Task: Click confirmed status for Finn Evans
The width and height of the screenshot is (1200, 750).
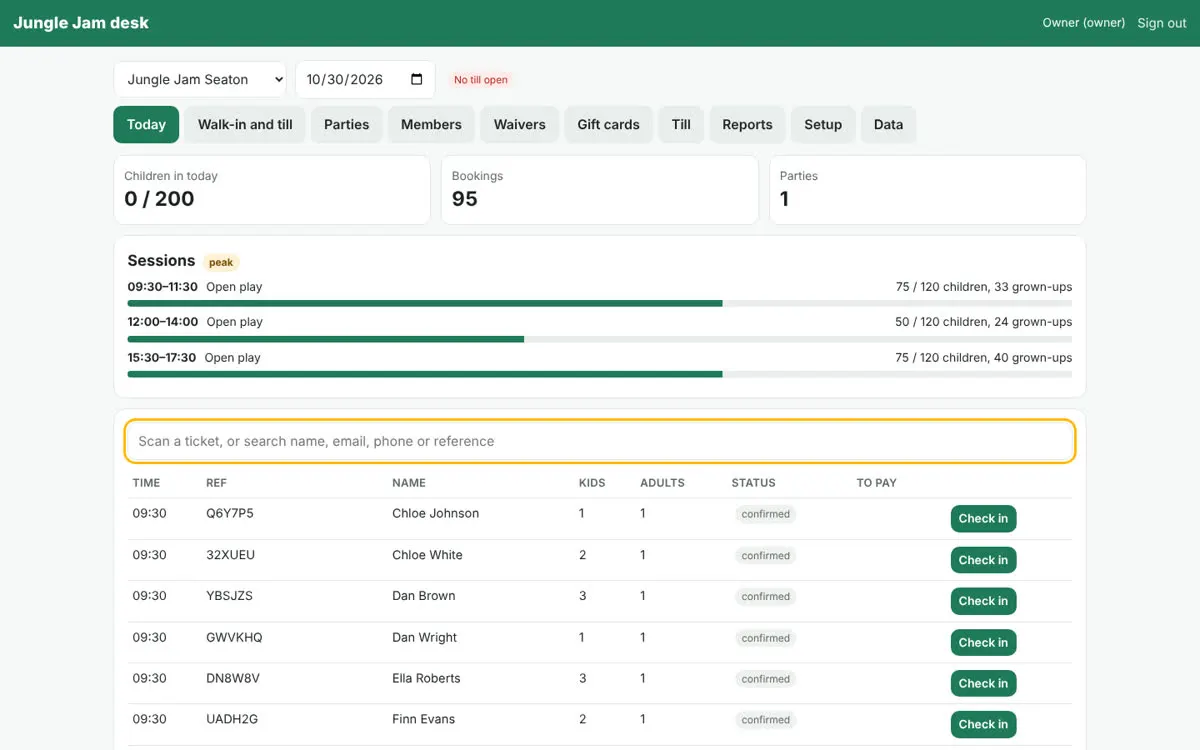Action: point(766,720)
